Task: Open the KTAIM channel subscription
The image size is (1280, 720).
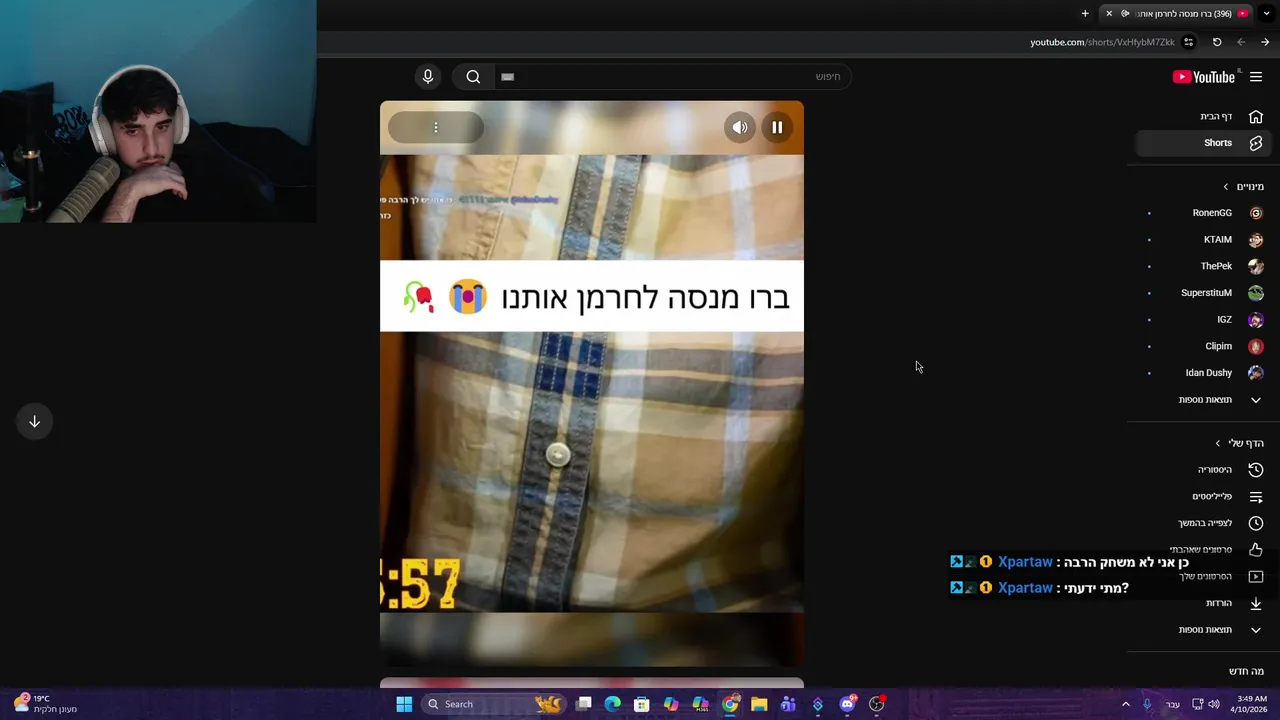Action: click(1203, 240)
